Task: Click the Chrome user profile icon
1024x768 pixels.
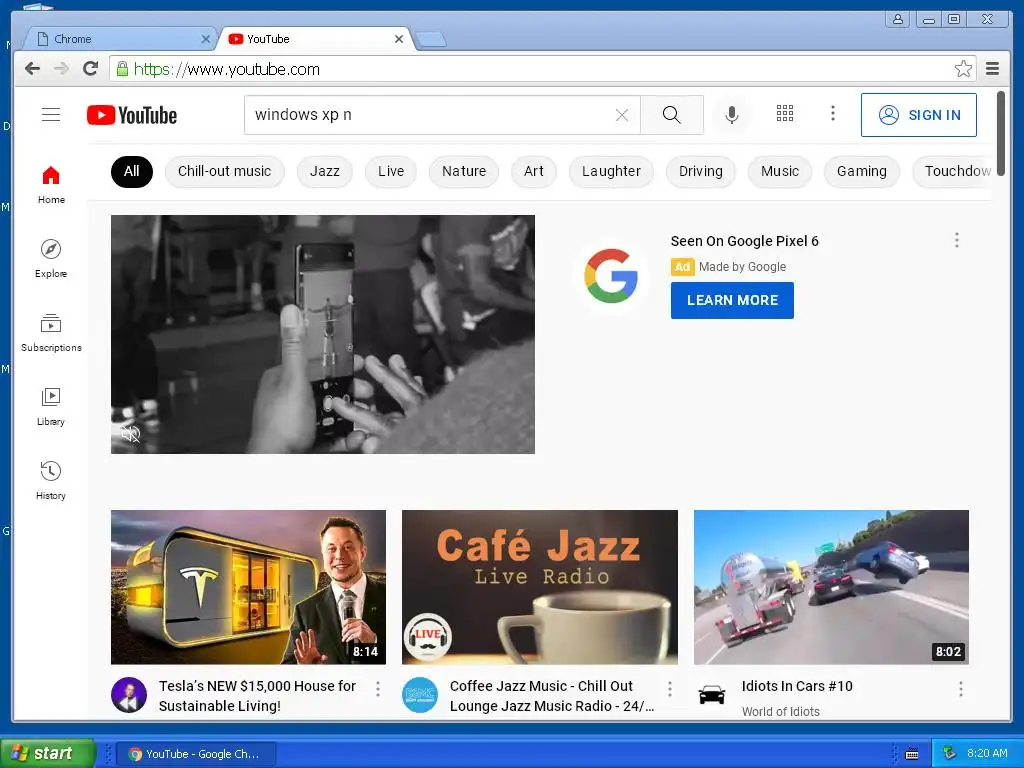Action: tap(899, 19)
